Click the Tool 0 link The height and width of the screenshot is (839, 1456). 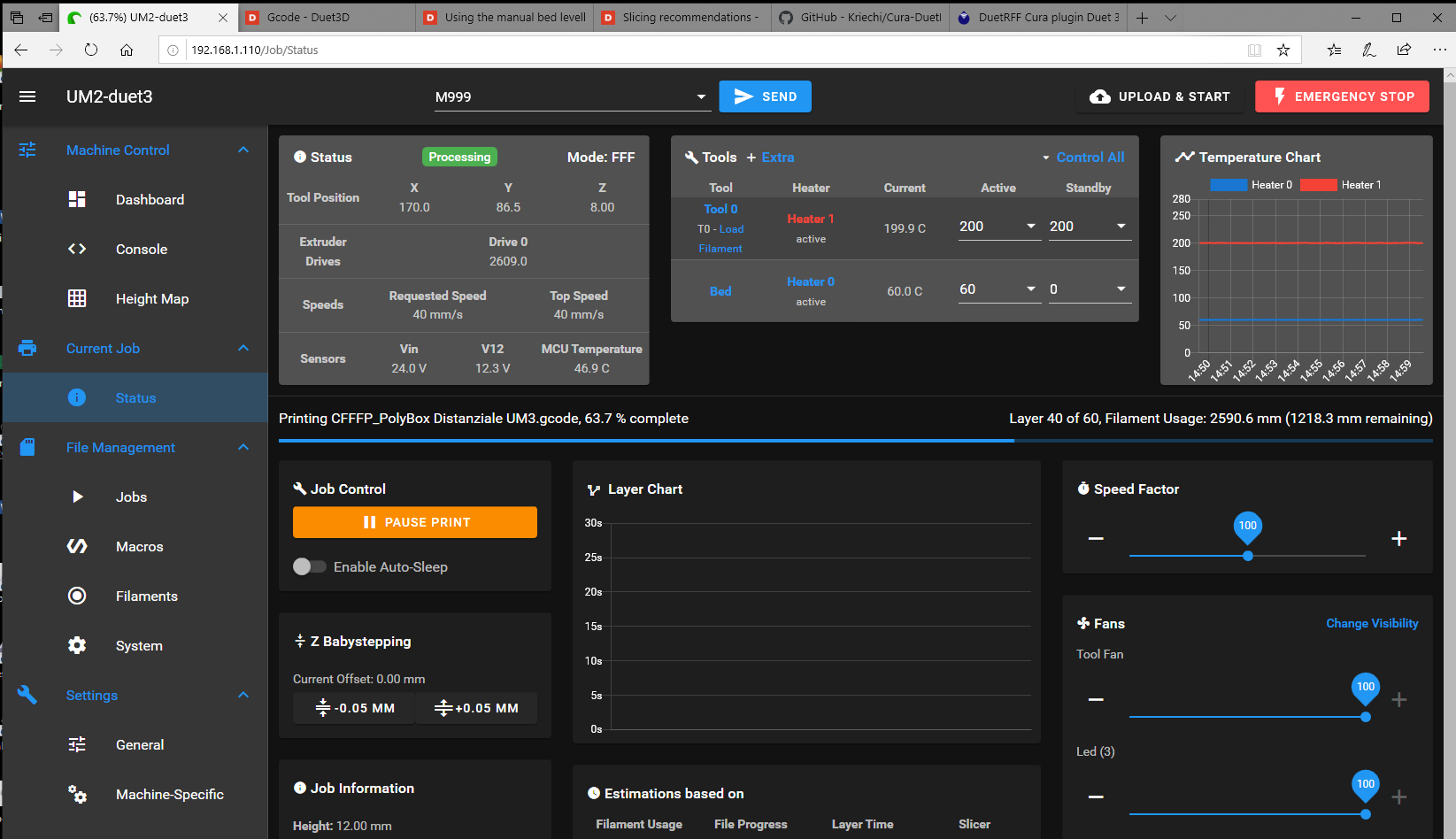[x=720, y=209]
